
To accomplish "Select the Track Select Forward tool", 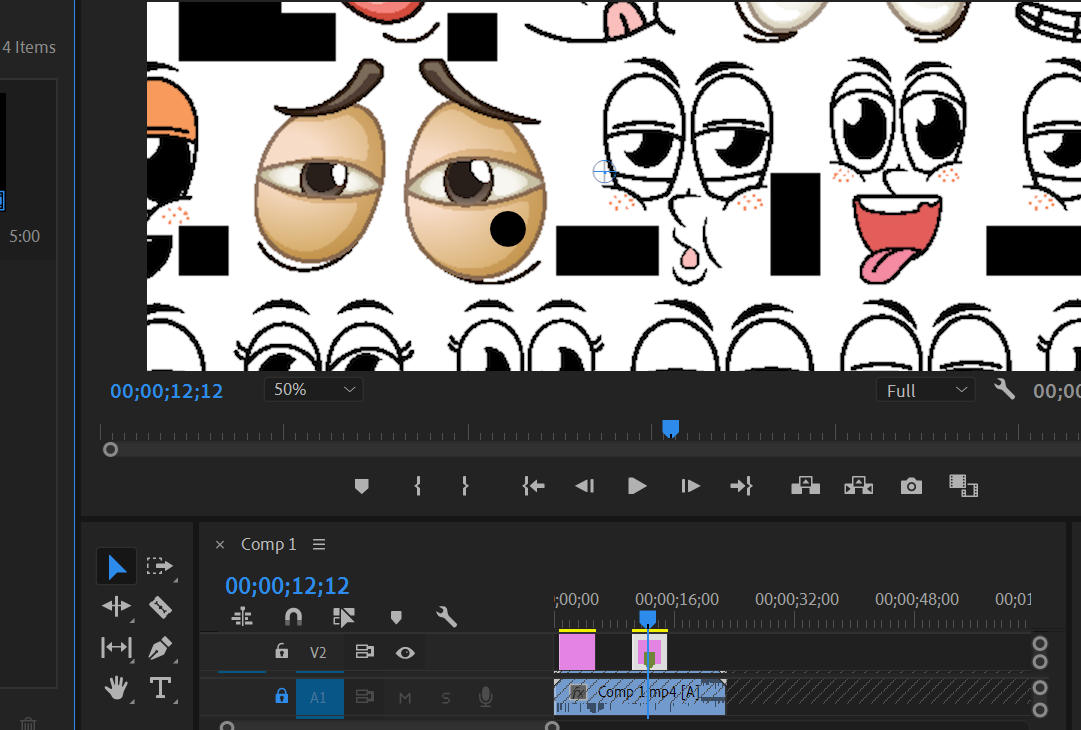I will click(160, 566).
